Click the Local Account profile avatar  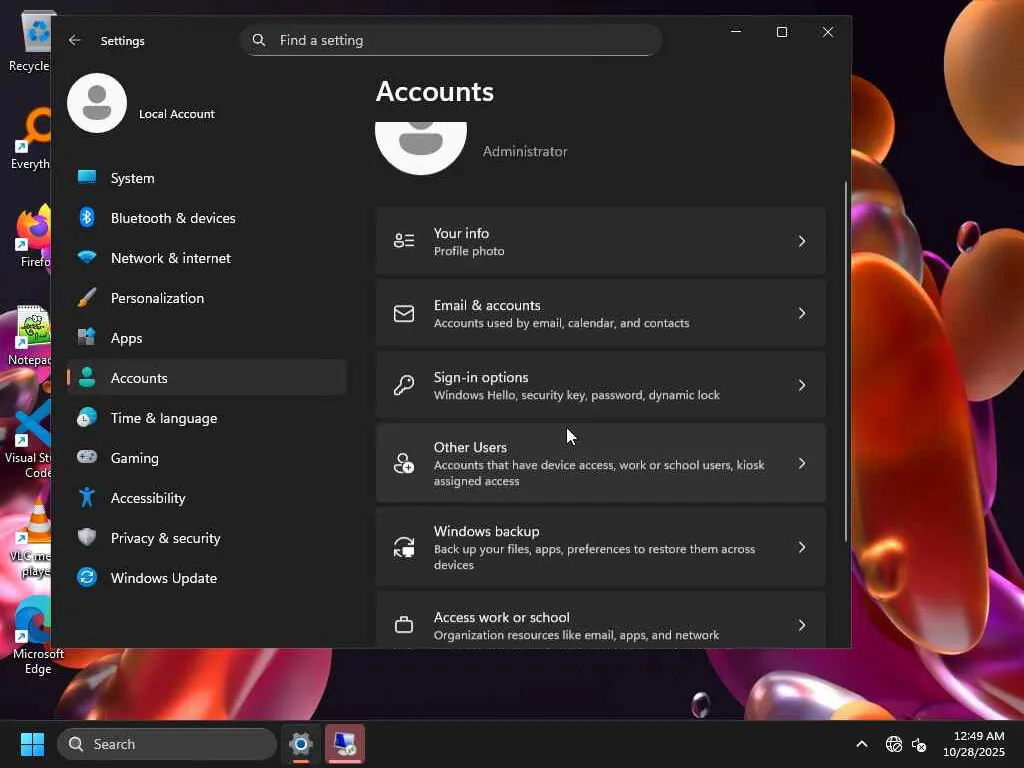pos(97,103)
